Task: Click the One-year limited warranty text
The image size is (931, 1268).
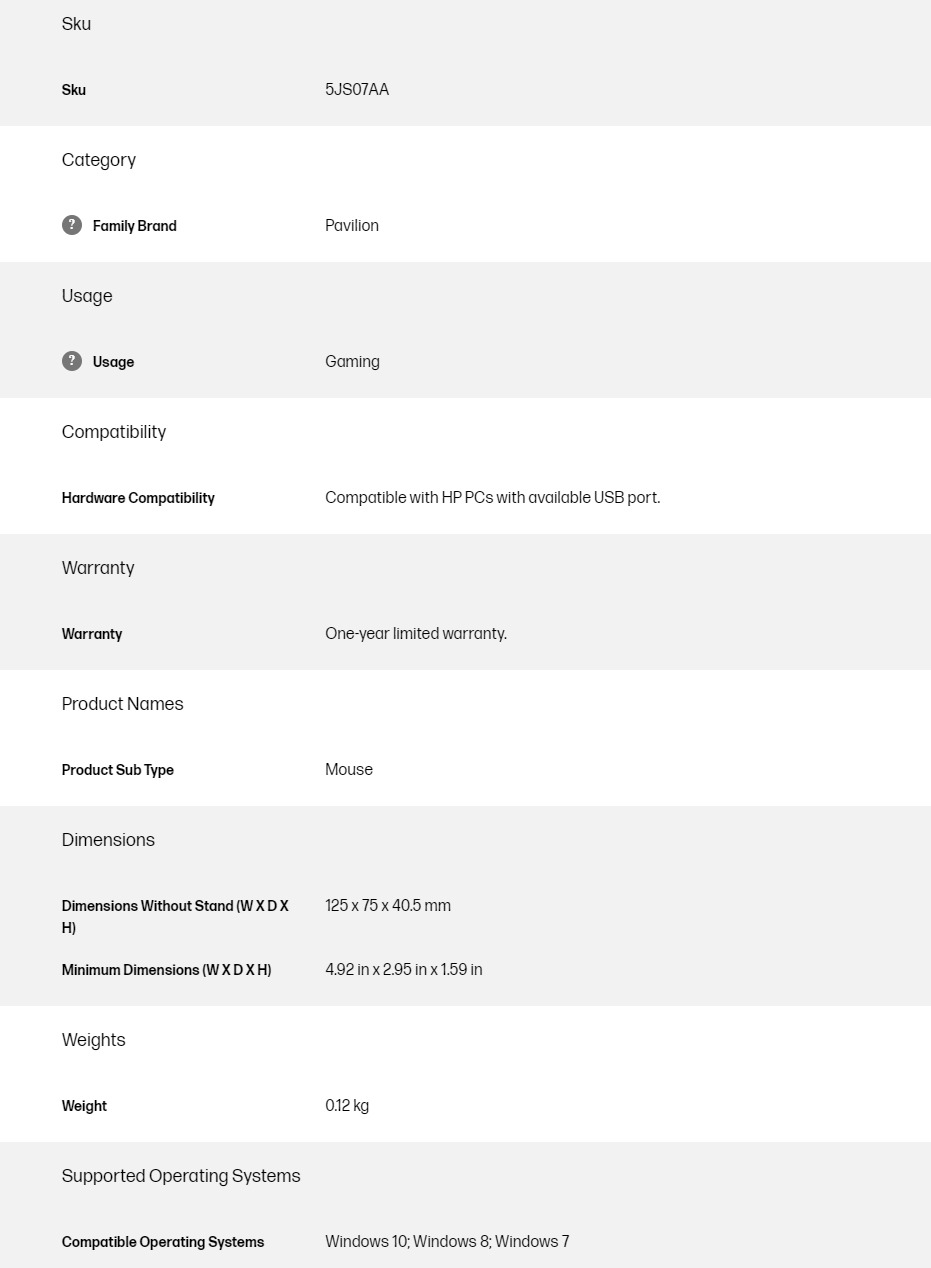Action: coord(416,634)
